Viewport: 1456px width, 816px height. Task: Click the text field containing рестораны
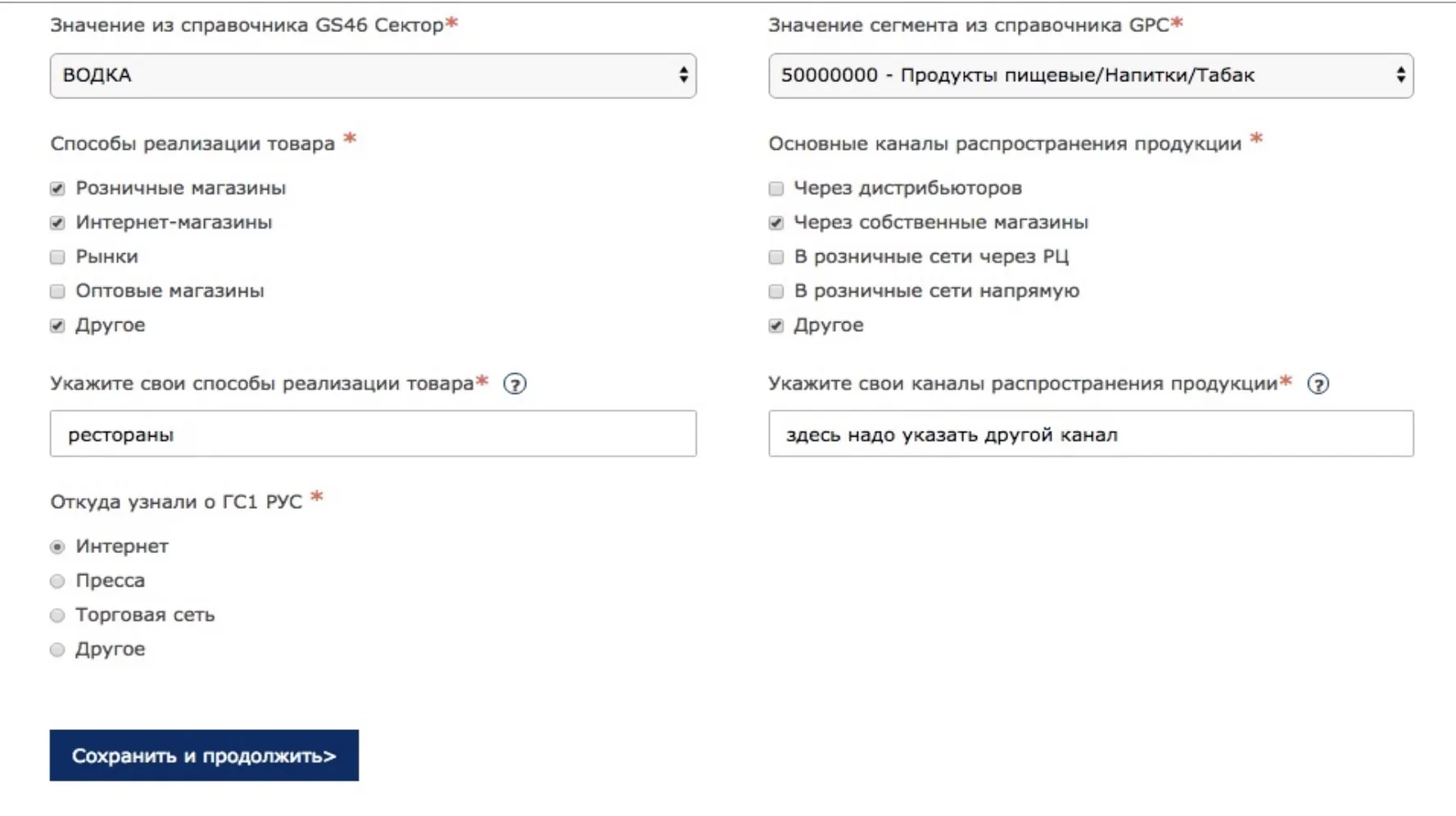pyautogui.click(x=373, y=434)
